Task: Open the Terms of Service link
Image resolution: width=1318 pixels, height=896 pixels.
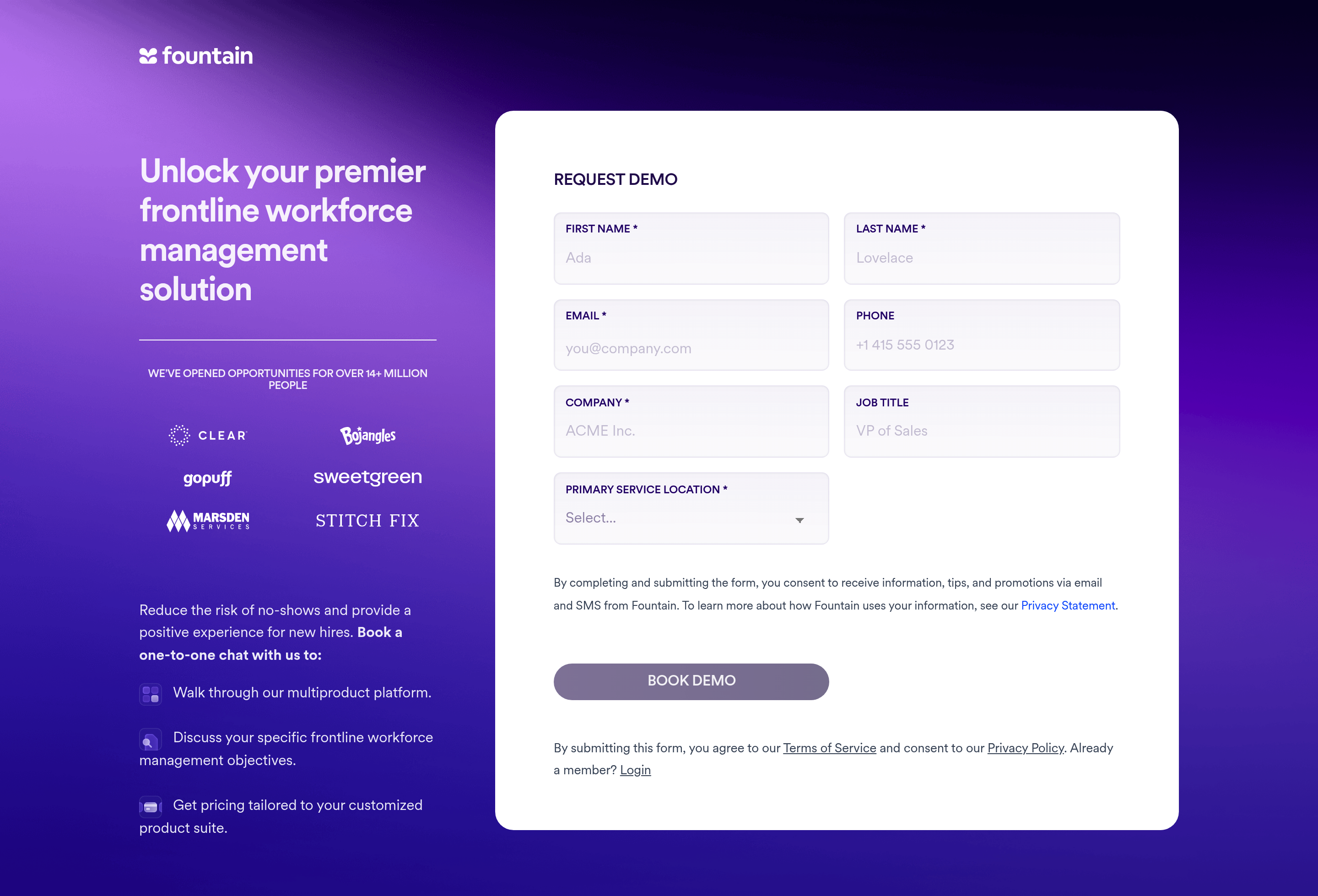Action: point(829,748)
